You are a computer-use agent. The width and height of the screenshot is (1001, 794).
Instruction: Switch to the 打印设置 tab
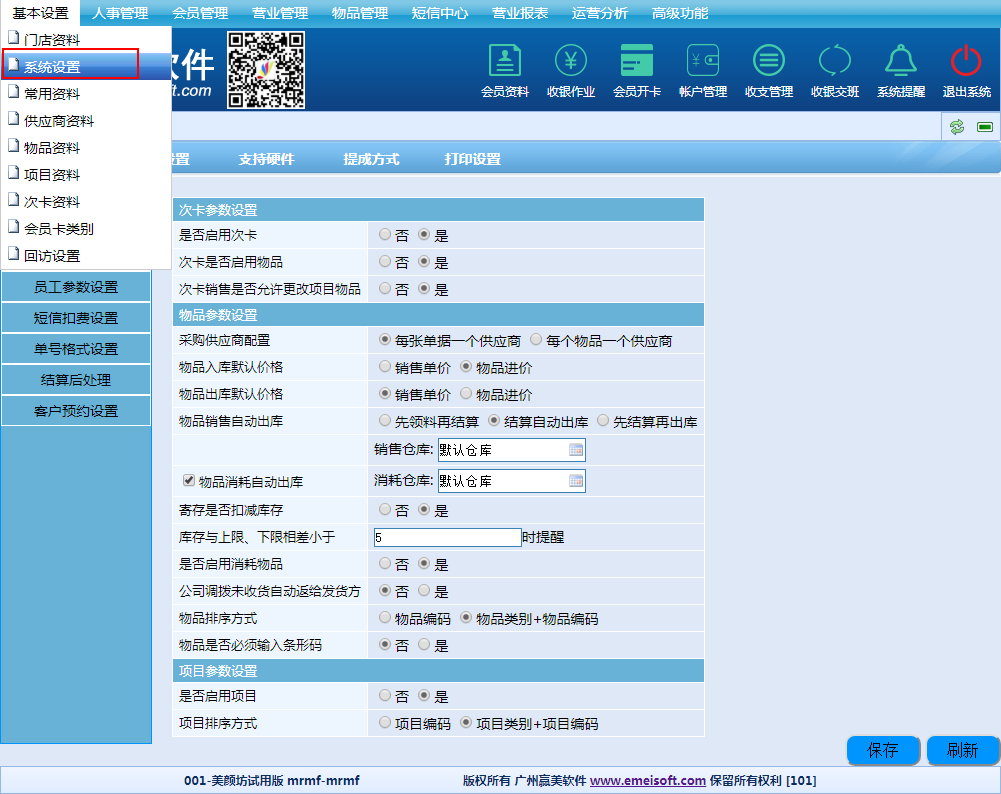(x=472, y=159)
